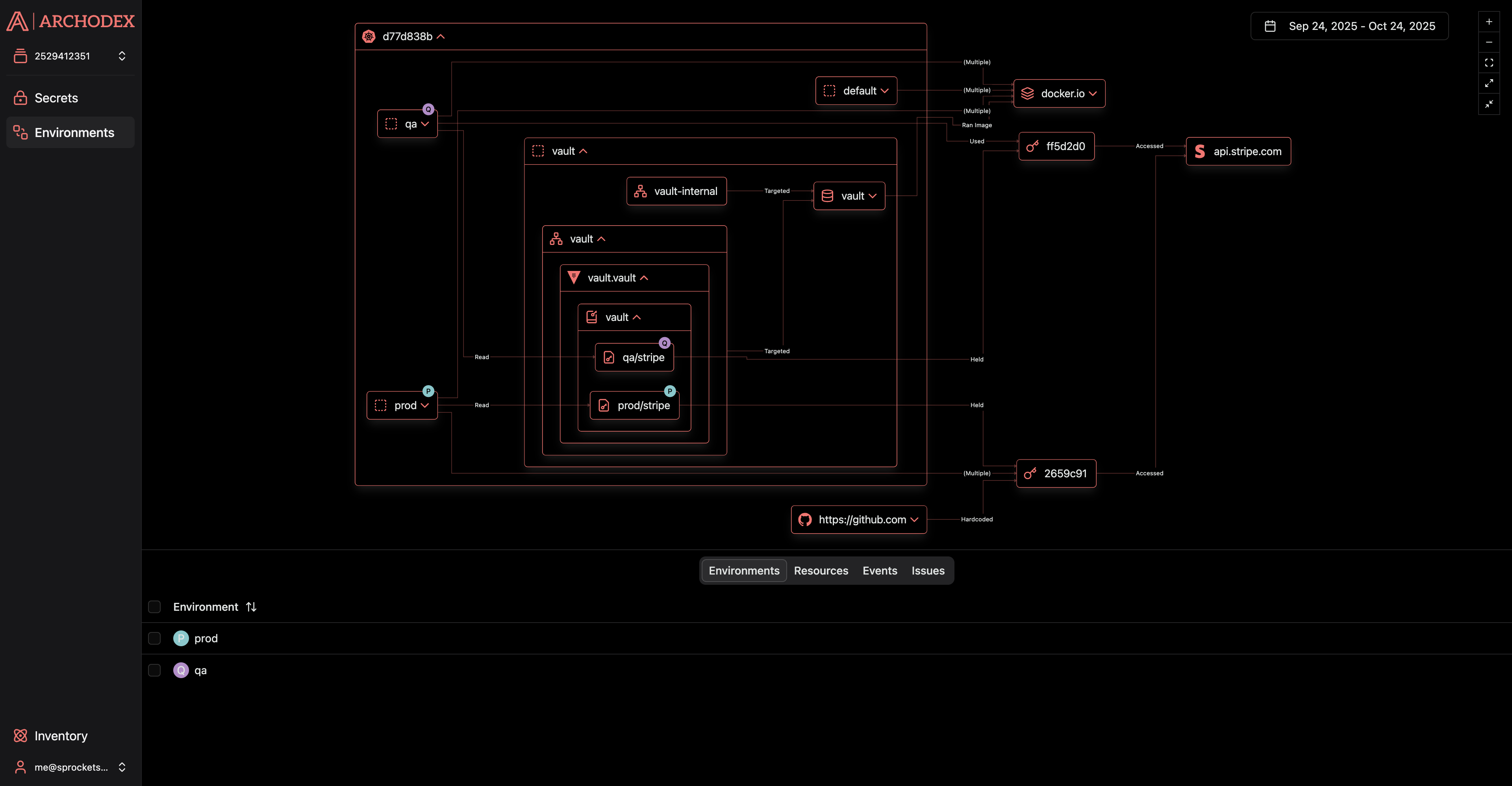Click the GitHub icon on the https://github.com node
1512x786 pixels.
805,519
